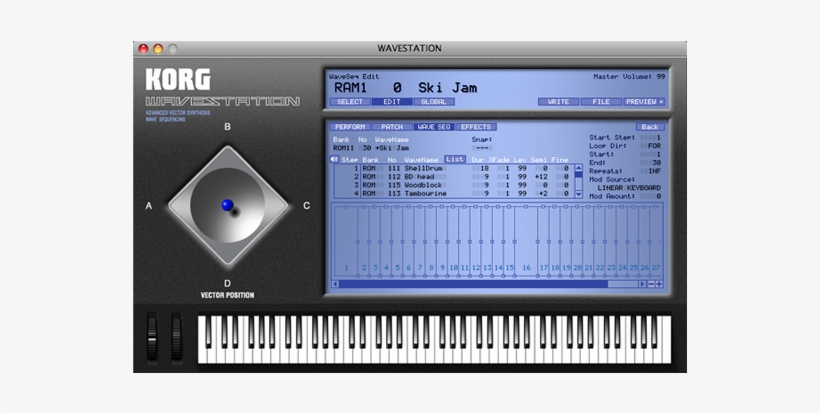Click the Tambourine wave name
This screenshot has width=820, height=413.
coord(425,193)
